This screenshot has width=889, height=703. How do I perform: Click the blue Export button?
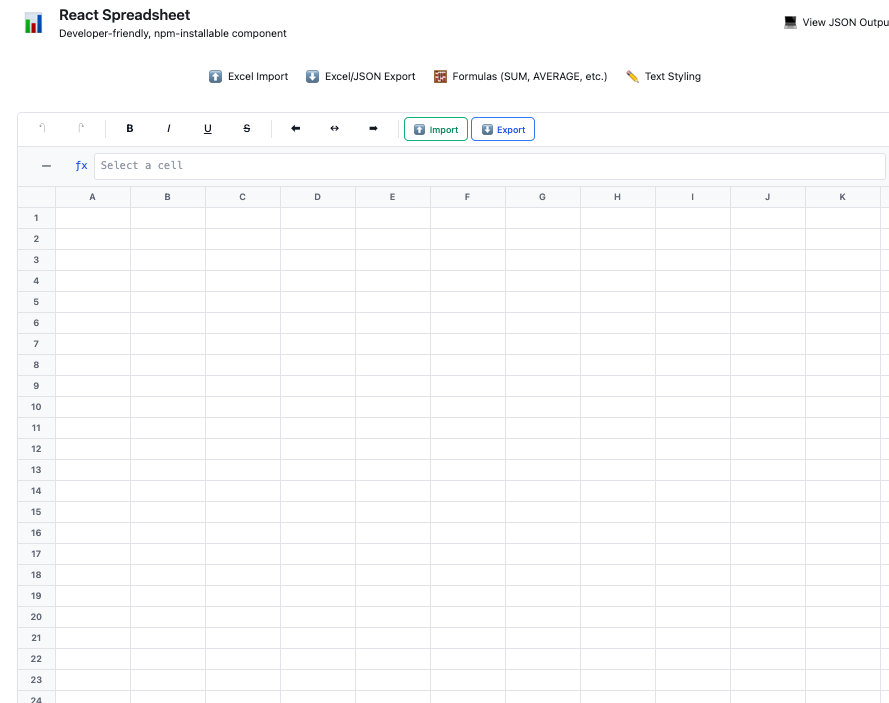pyautogui.click(x=503, y=129)
